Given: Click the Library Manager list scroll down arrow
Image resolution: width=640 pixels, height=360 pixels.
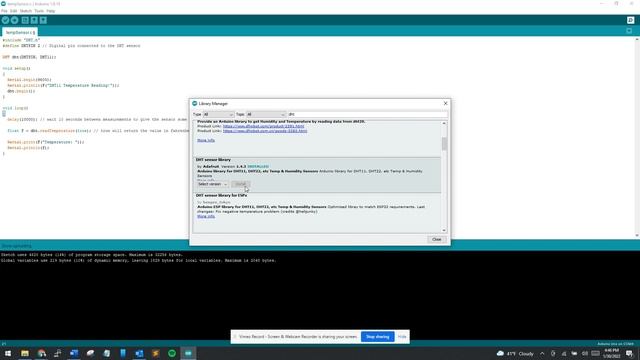Looking at the screenshot, I should [x=444, y=231].
